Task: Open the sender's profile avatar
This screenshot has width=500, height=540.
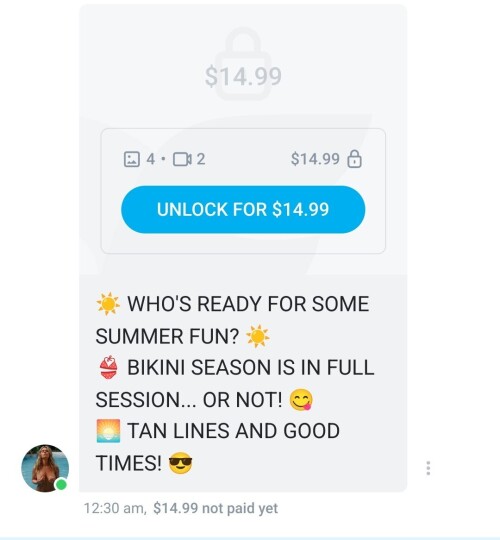Action: click(x=45, y=468)
